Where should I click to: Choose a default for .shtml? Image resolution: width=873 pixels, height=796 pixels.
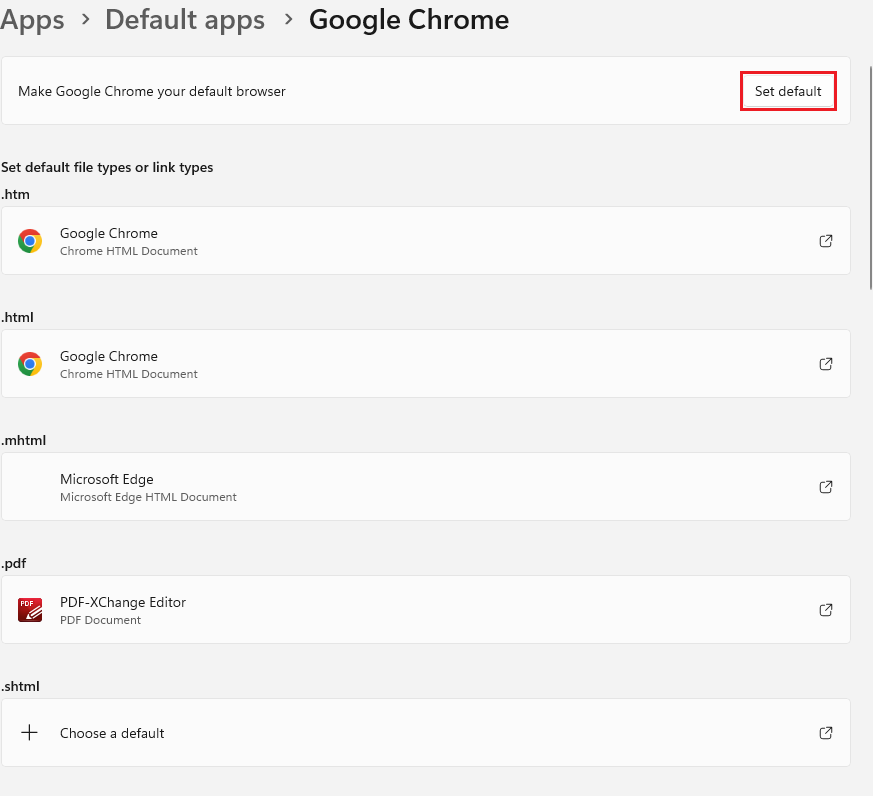426,733
